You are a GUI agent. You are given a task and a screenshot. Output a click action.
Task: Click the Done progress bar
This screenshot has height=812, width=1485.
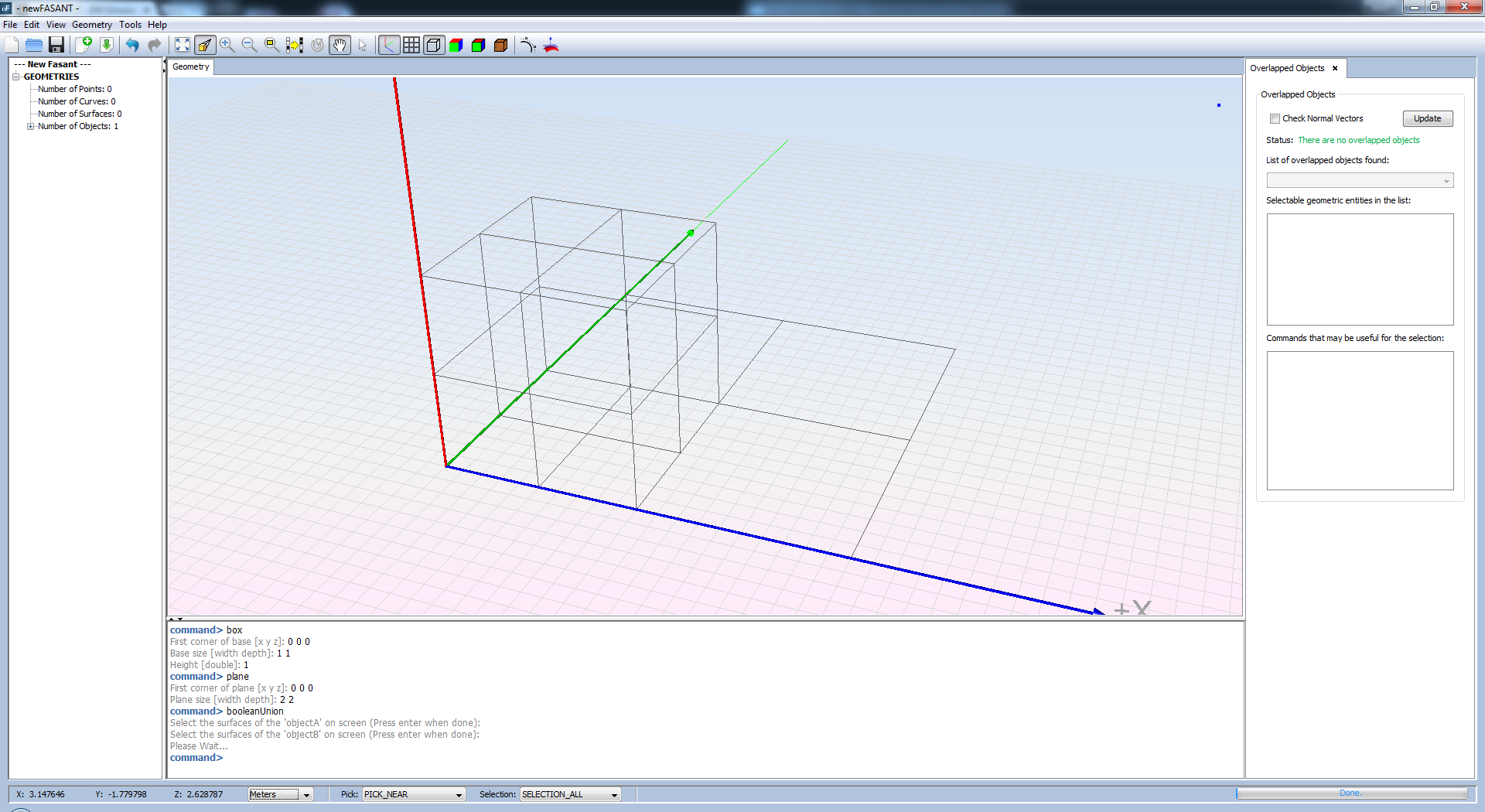pyautogui.click(x=1350, y=793)
